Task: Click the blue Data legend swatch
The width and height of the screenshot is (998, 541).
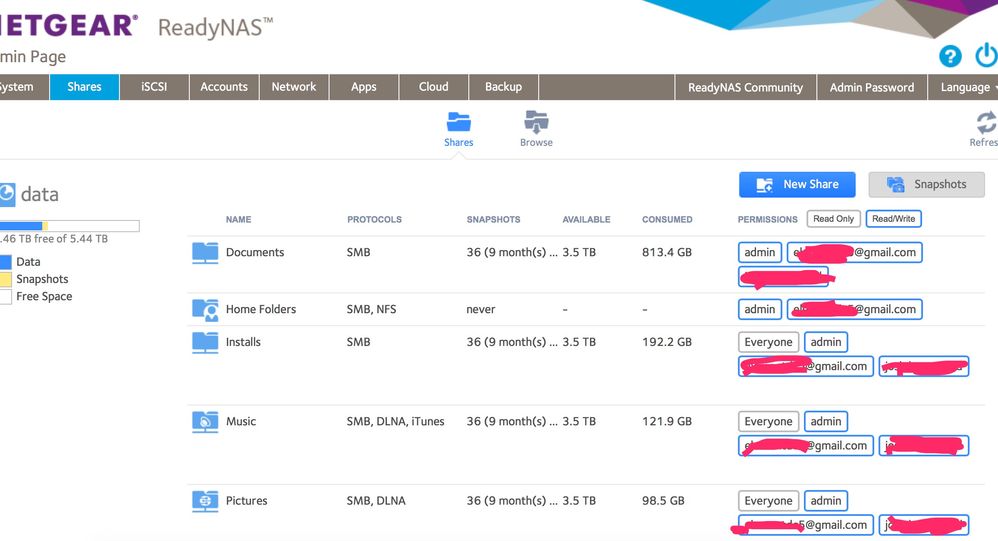Action: coord(6,262)
